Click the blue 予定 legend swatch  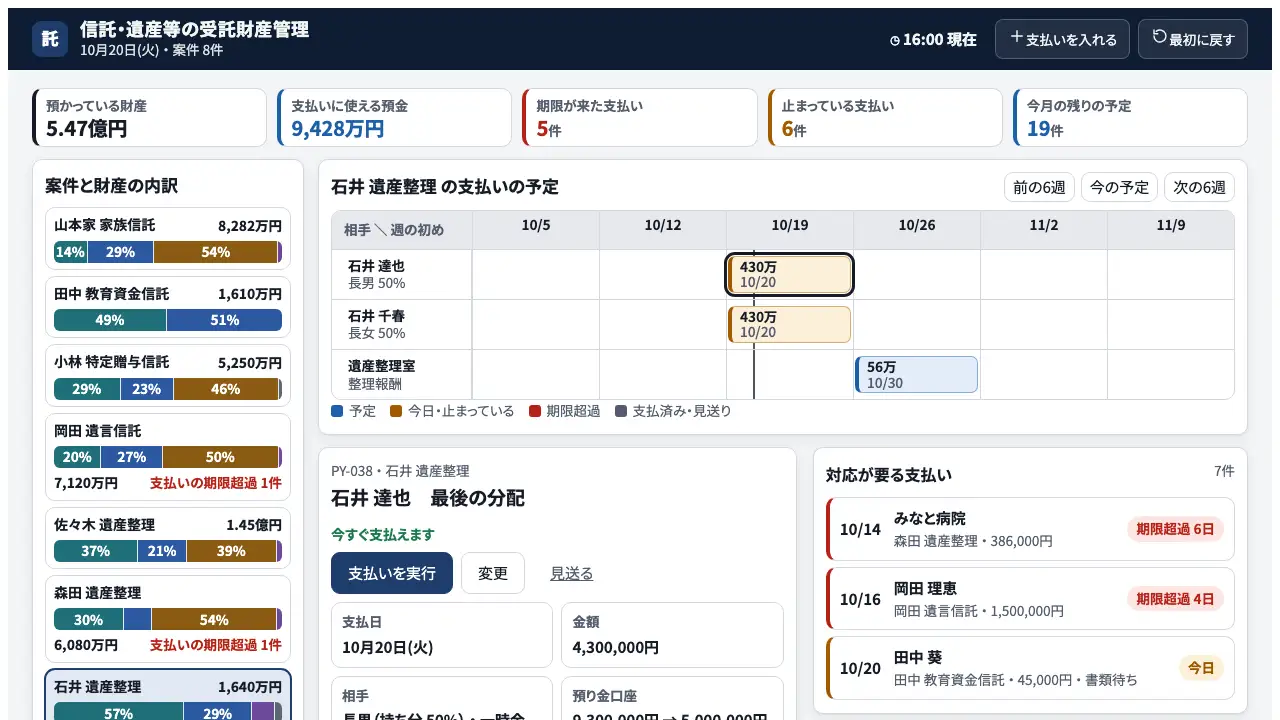[337, 411]
